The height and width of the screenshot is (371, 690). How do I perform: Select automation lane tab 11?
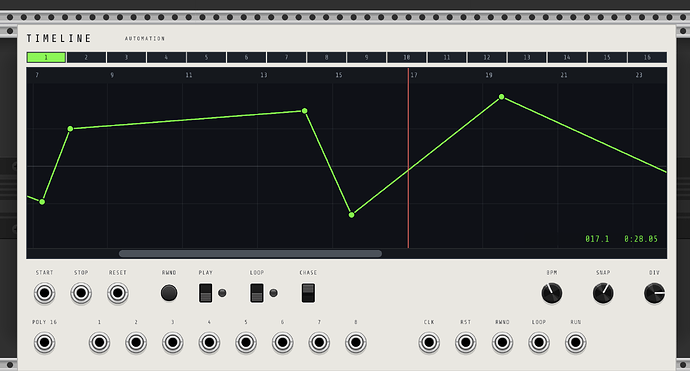[x=447, y=57]
